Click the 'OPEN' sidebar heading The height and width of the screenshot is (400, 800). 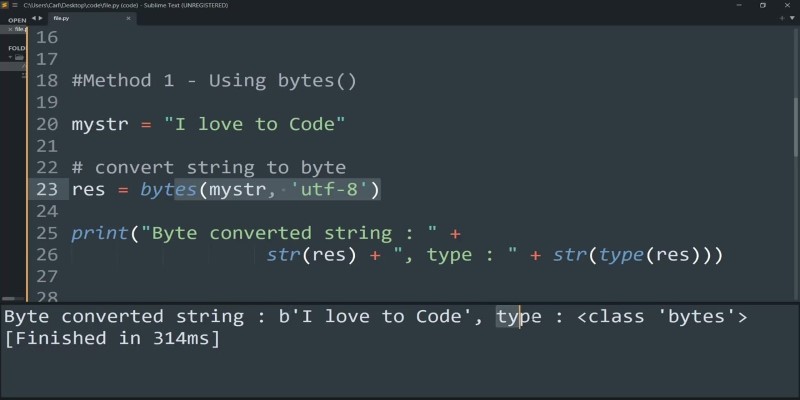pos(17,20)
